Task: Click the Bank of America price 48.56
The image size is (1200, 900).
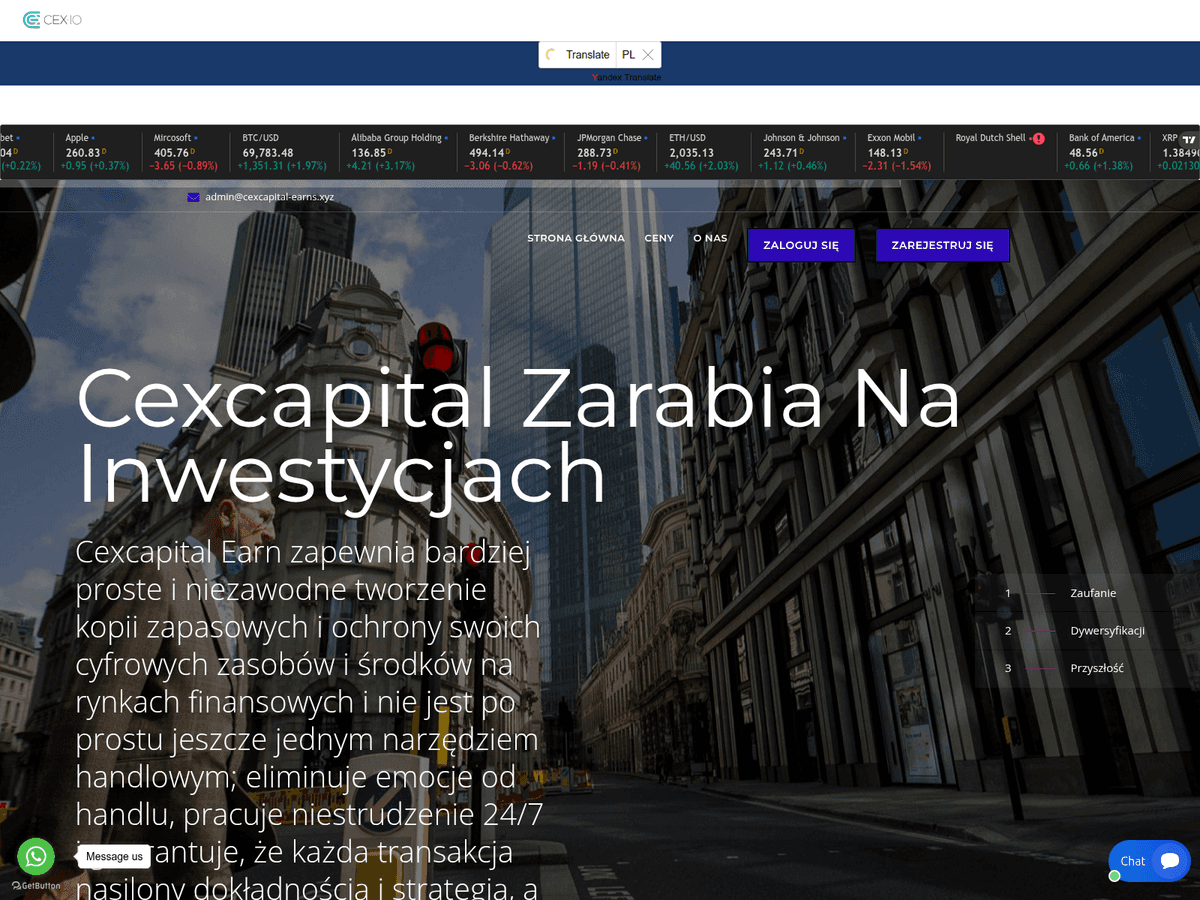Action: (1085, 153)
